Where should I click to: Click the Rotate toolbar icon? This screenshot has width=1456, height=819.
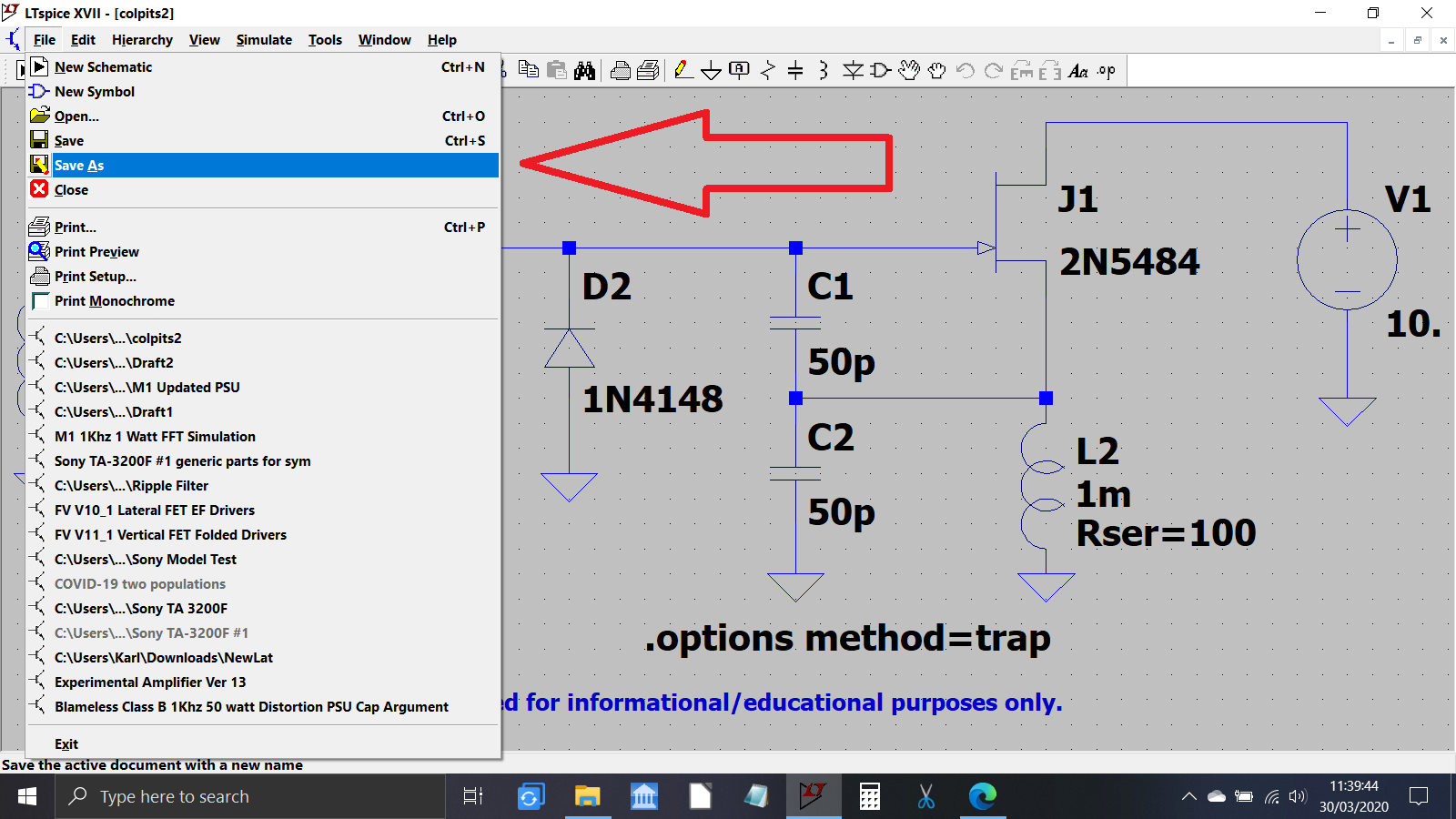coord(1021,70)
